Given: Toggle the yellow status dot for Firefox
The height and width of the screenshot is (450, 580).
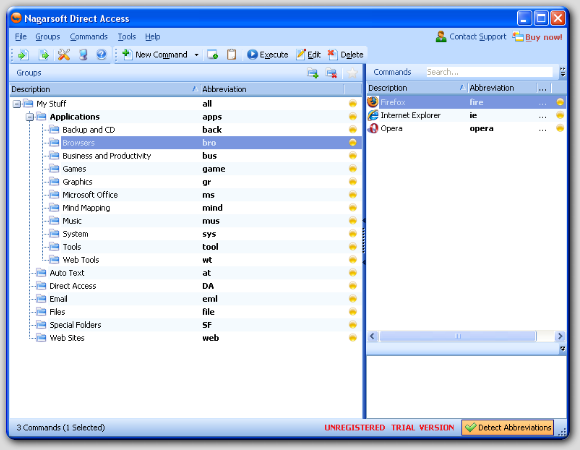Looking at the screenshot, I should (560, 102).
